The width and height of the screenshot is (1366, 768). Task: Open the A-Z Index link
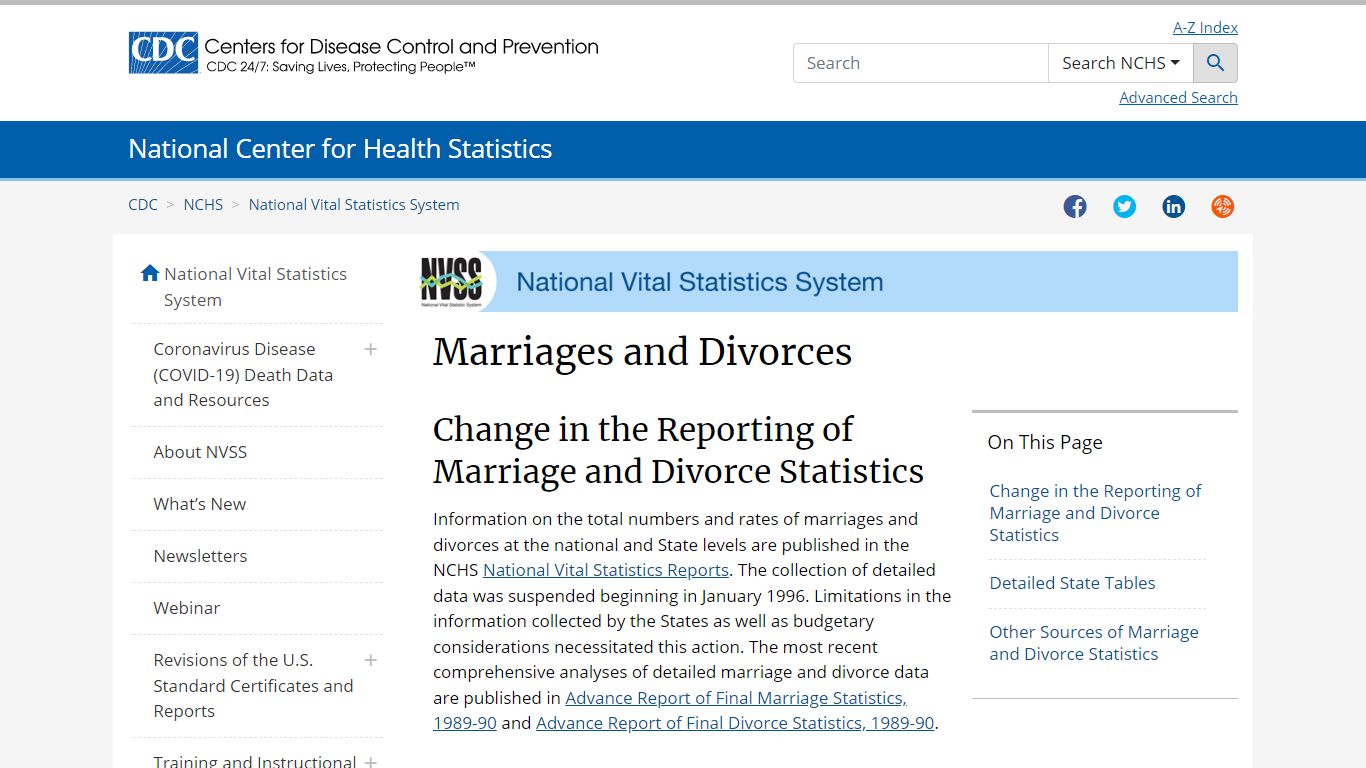click(1205, 28)
